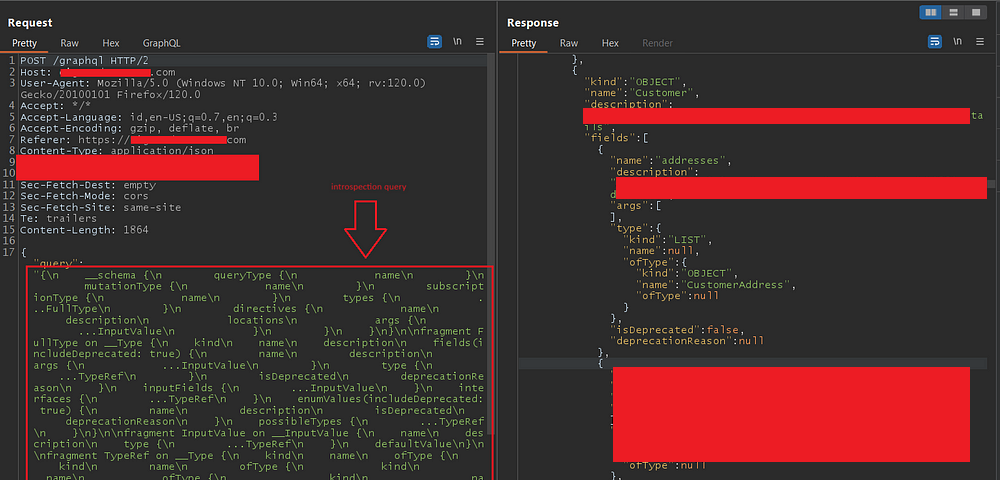
Task: Open the Render tab in Response
Action: [658, 43]
